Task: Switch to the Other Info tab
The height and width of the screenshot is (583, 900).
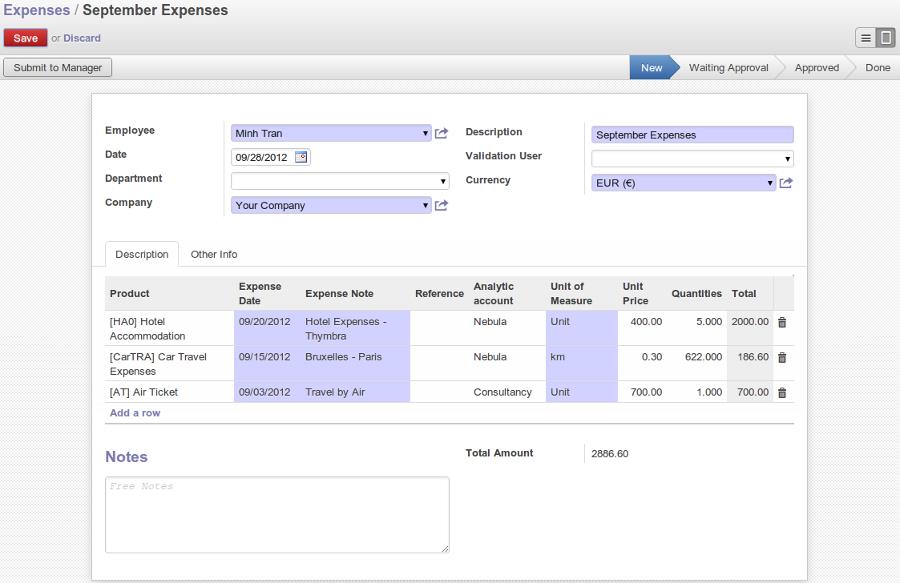Action: click(x=214, y=254)
